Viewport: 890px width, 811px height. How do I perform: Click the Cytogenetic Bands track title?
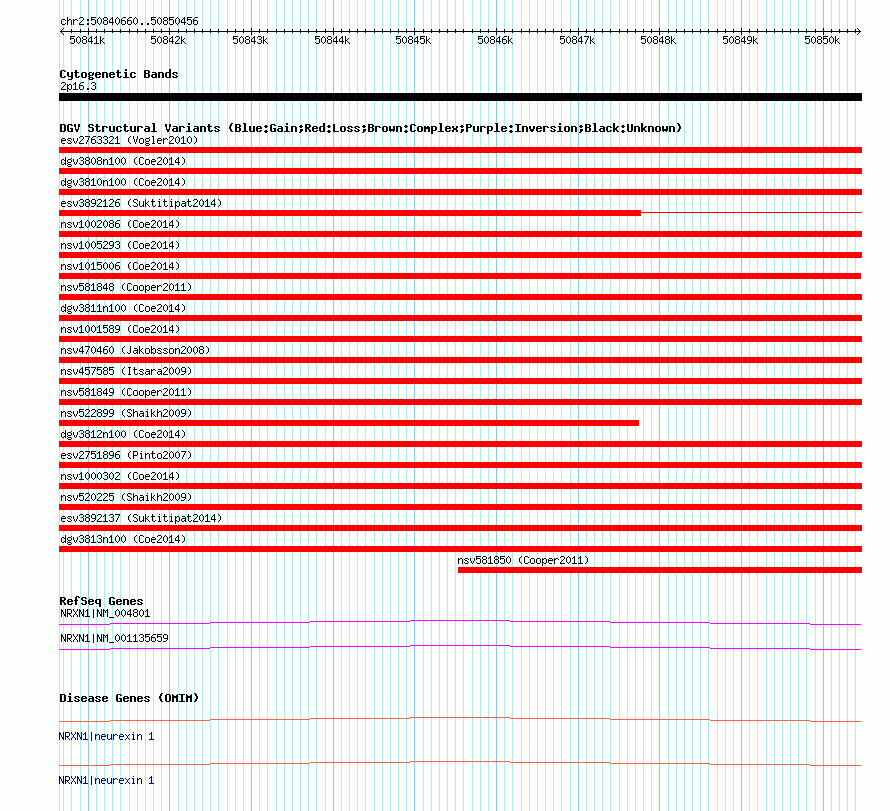(119, 74)
